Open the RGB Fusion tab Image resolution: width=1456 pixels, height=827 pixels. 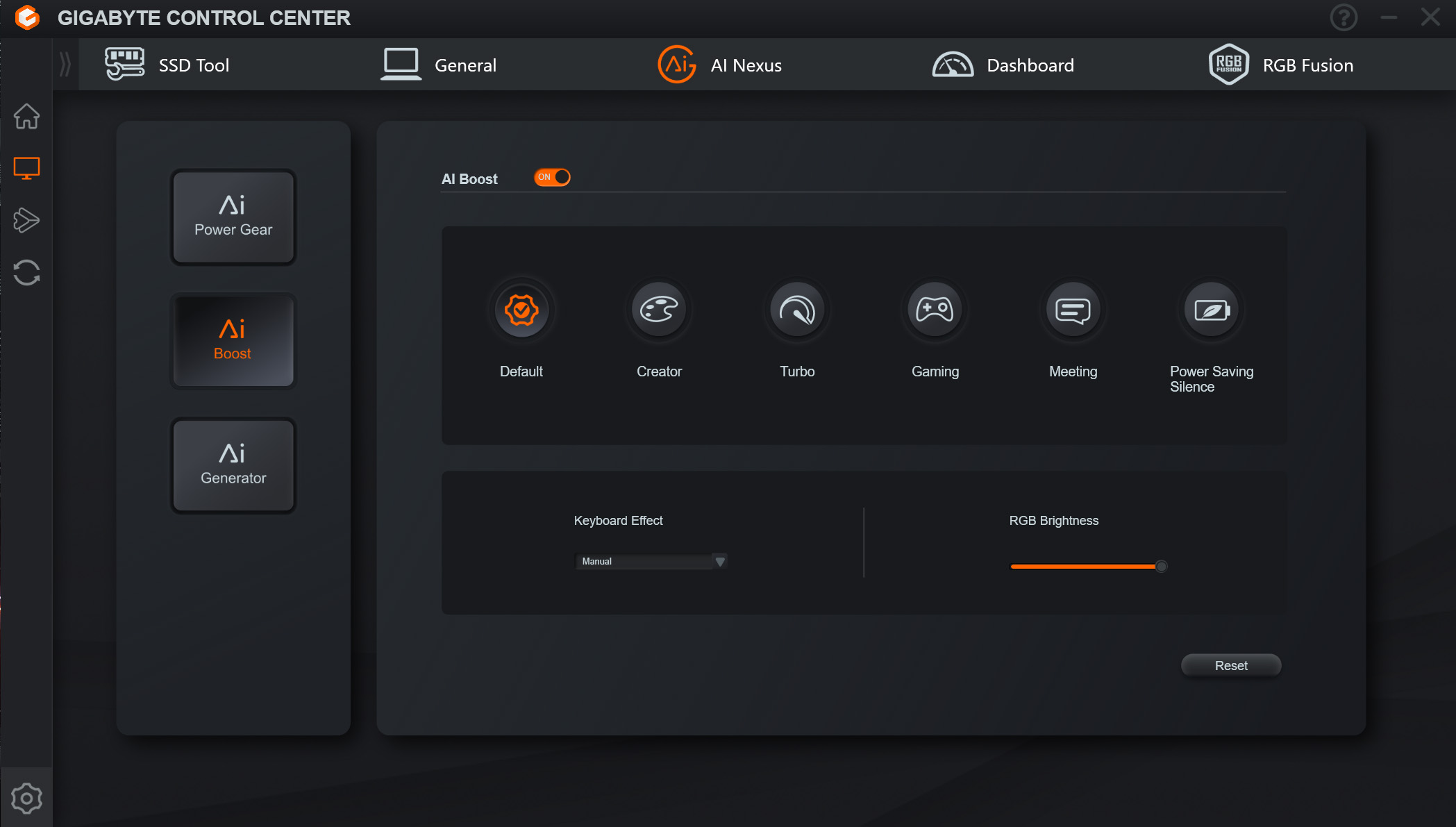(1281, 65)
